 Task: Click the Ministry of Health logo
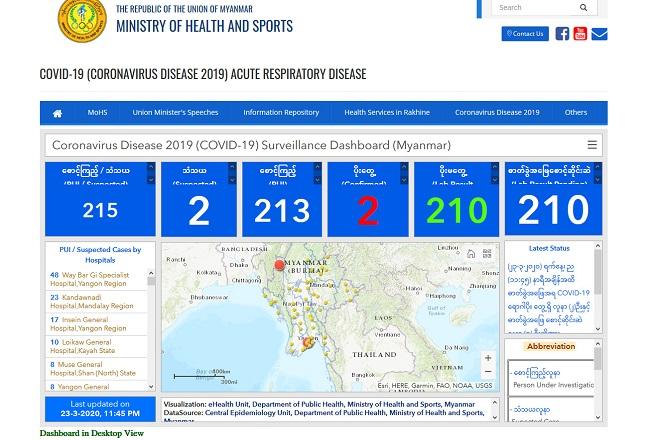click(81, 21)
